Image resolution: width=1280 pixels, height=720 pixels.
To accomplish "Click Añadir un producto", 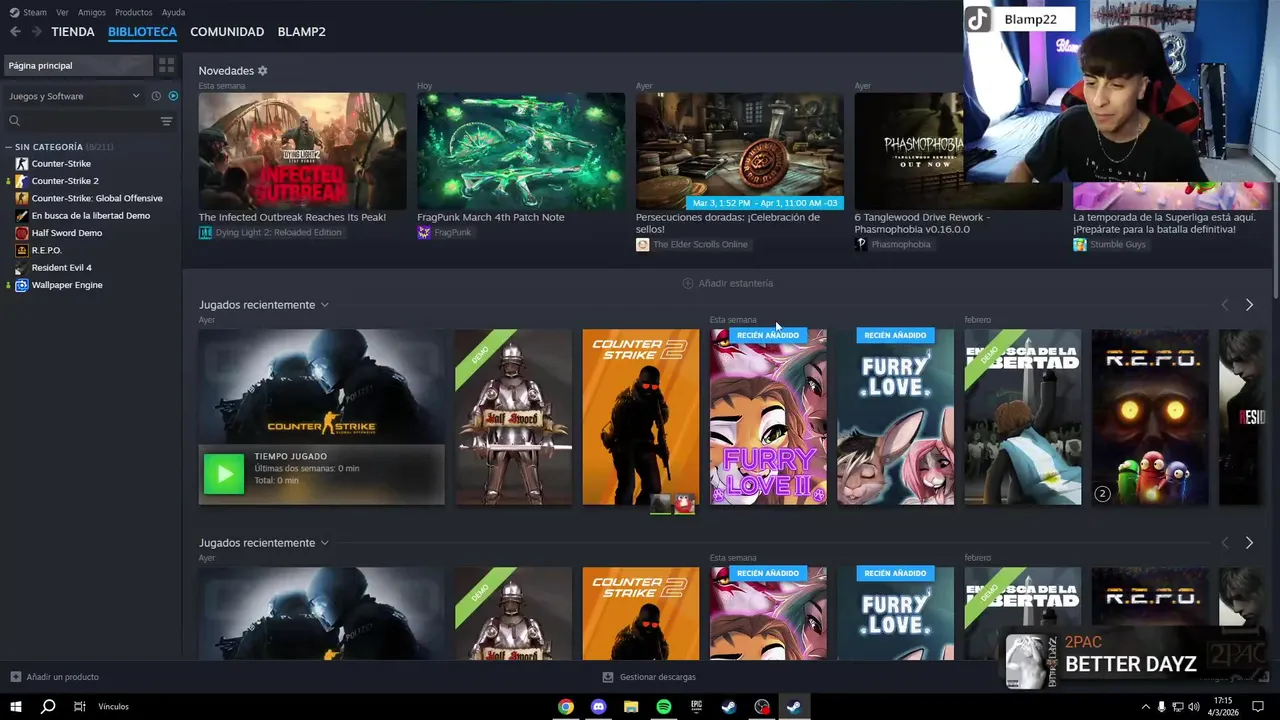I will pos(54,677).
